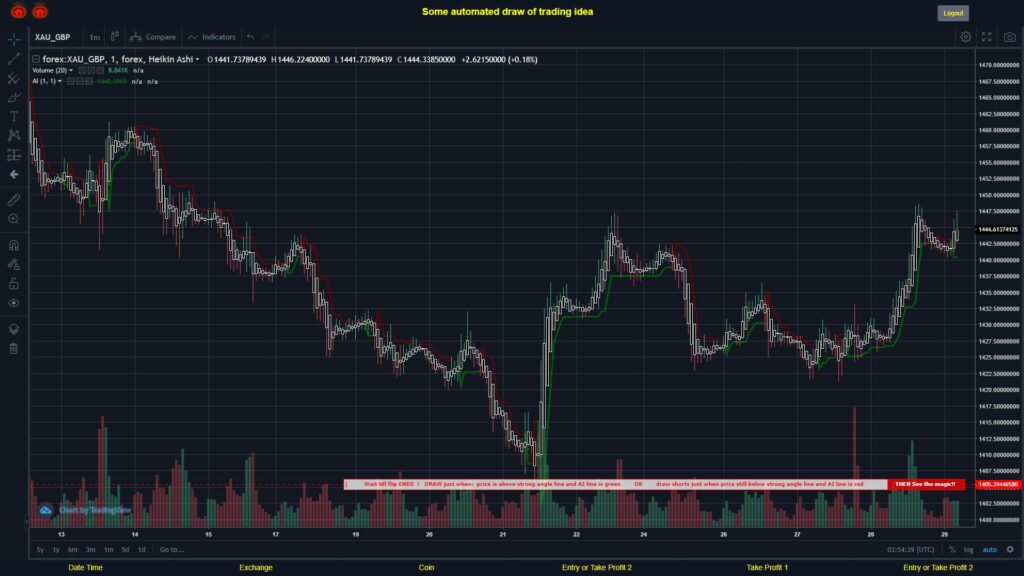Select the crosshair cursor tool

(x=14, y=39)
